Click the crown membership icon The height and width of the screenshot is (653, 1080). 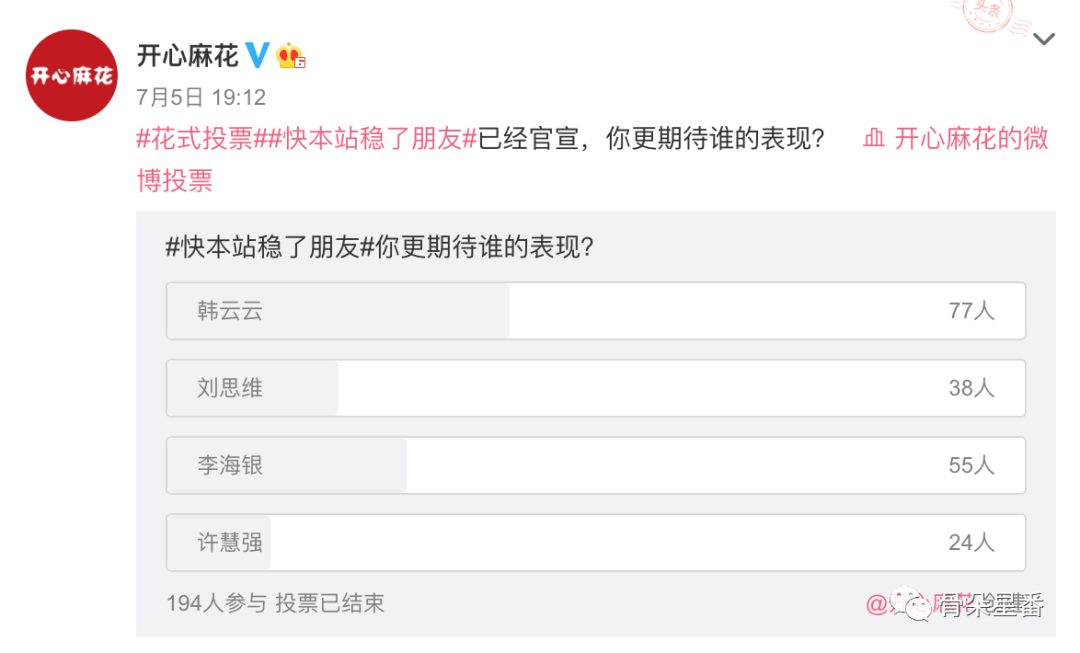click(290, 56)
